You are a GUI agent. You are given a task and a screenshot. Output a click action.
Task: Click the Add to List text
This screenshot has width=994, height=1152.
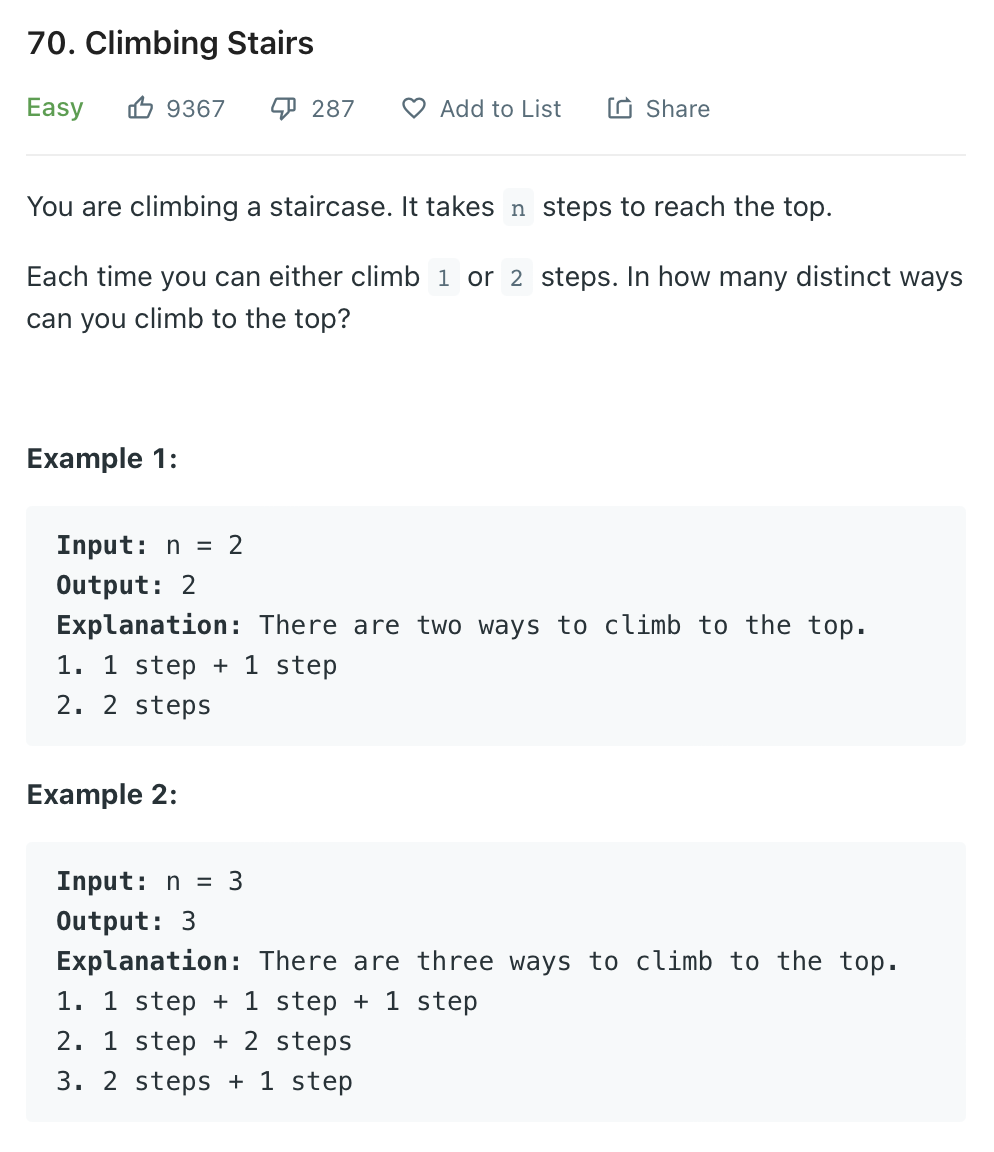(500, 109)
